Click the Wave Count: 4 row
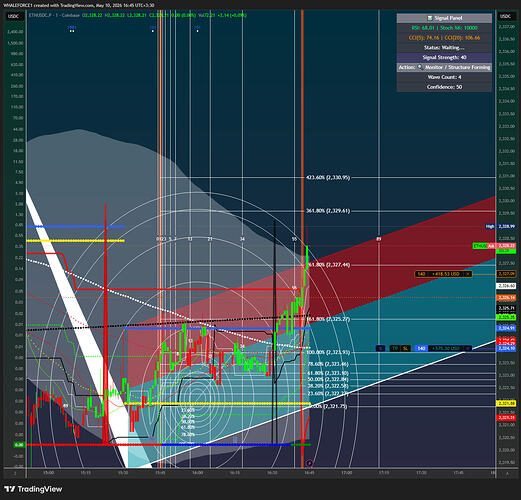Screen dimensions: 521x500 444,77
